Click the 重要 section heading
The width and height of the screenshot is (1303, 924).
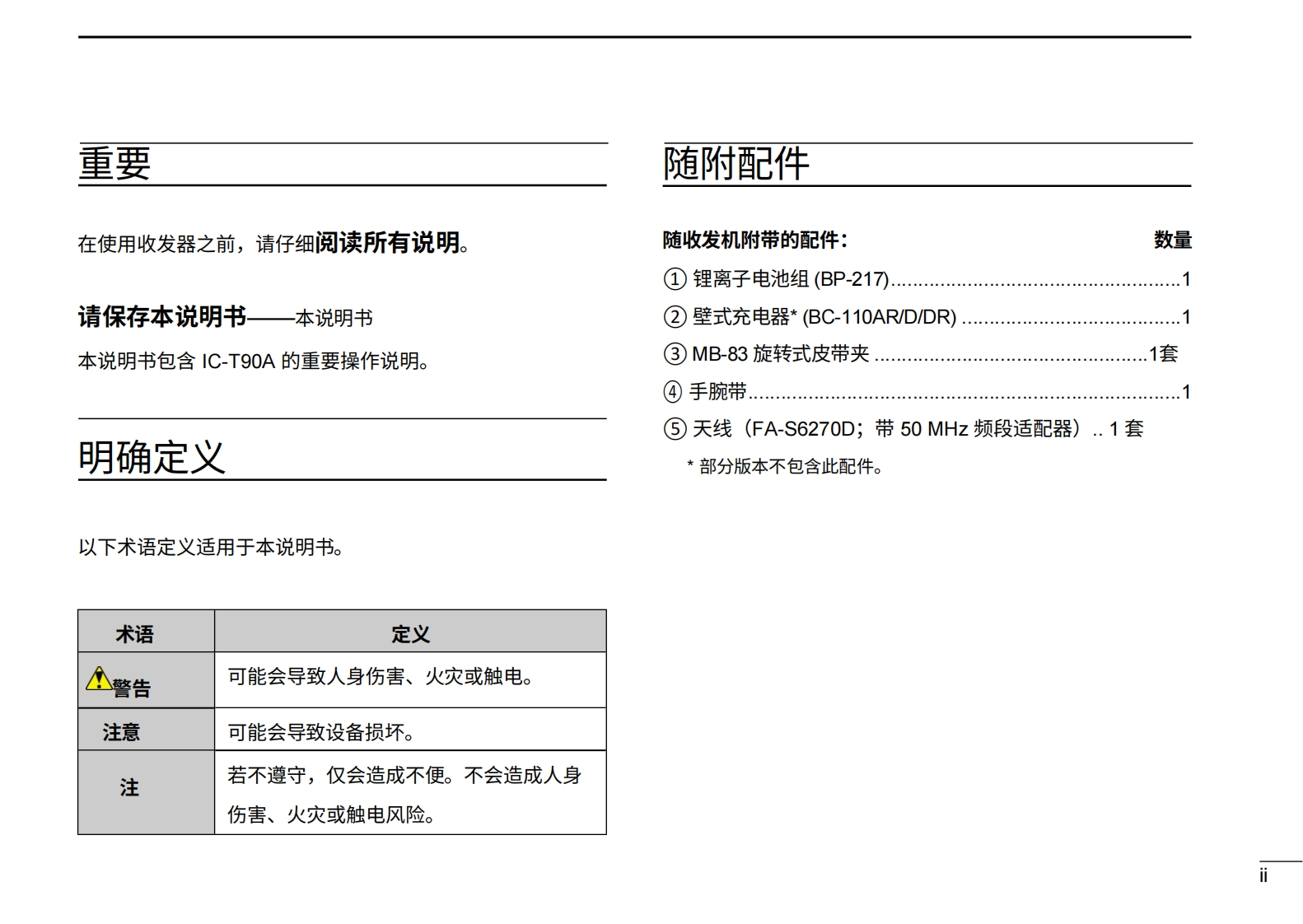[x=114, y=163]
